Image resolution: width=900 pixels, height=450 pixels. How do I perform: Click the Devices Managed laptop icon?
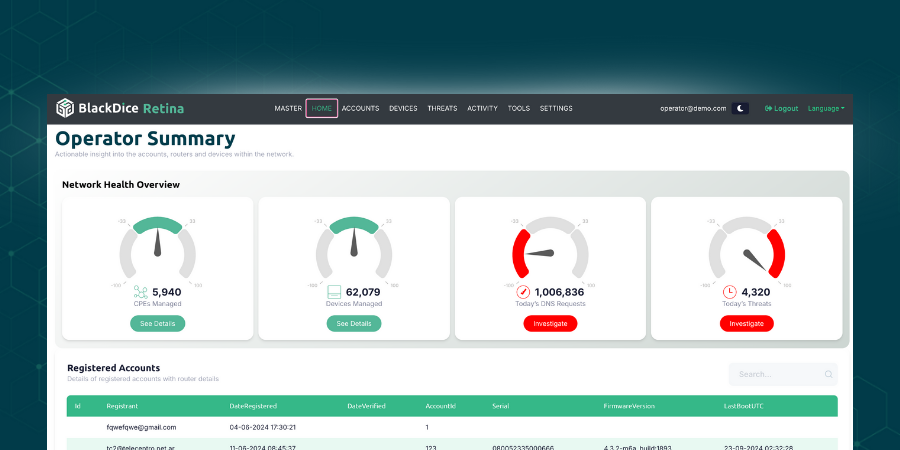pyautogui.click(x=335, y=292)
